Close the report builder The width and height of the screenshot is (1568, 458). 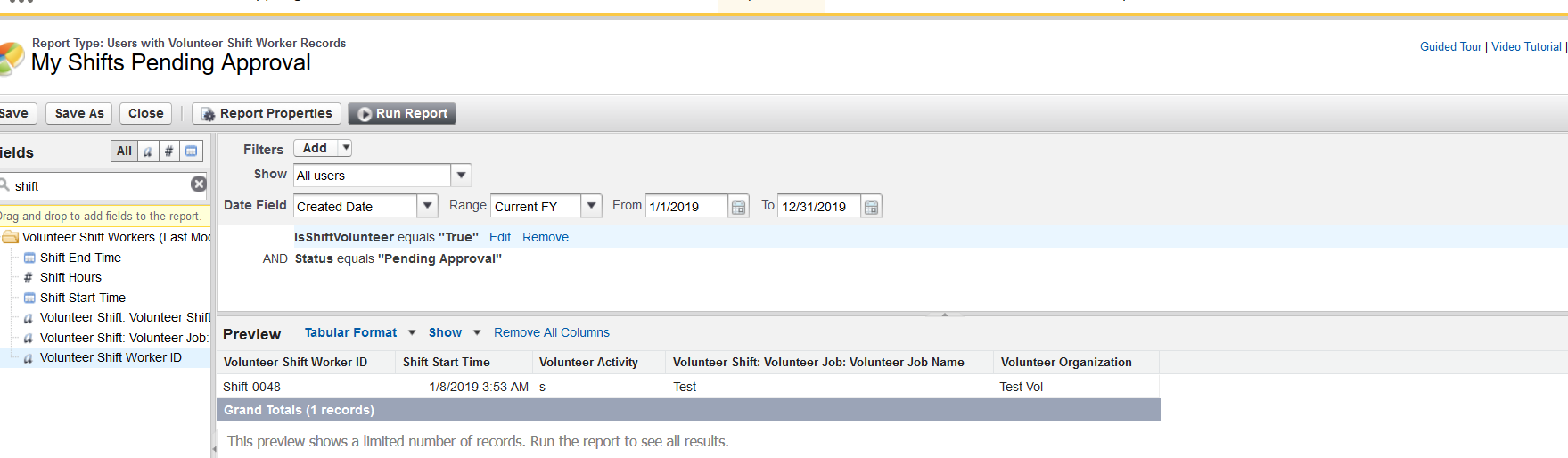click(x=145, y=113)
